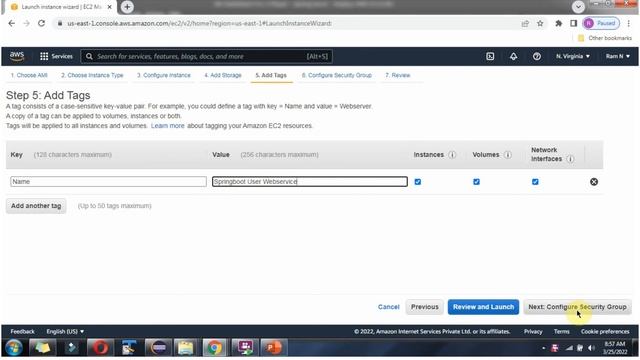This screenshot has width=640, height=360.
Task: Open the Learn more tagging link
Action: pos(167,126)
